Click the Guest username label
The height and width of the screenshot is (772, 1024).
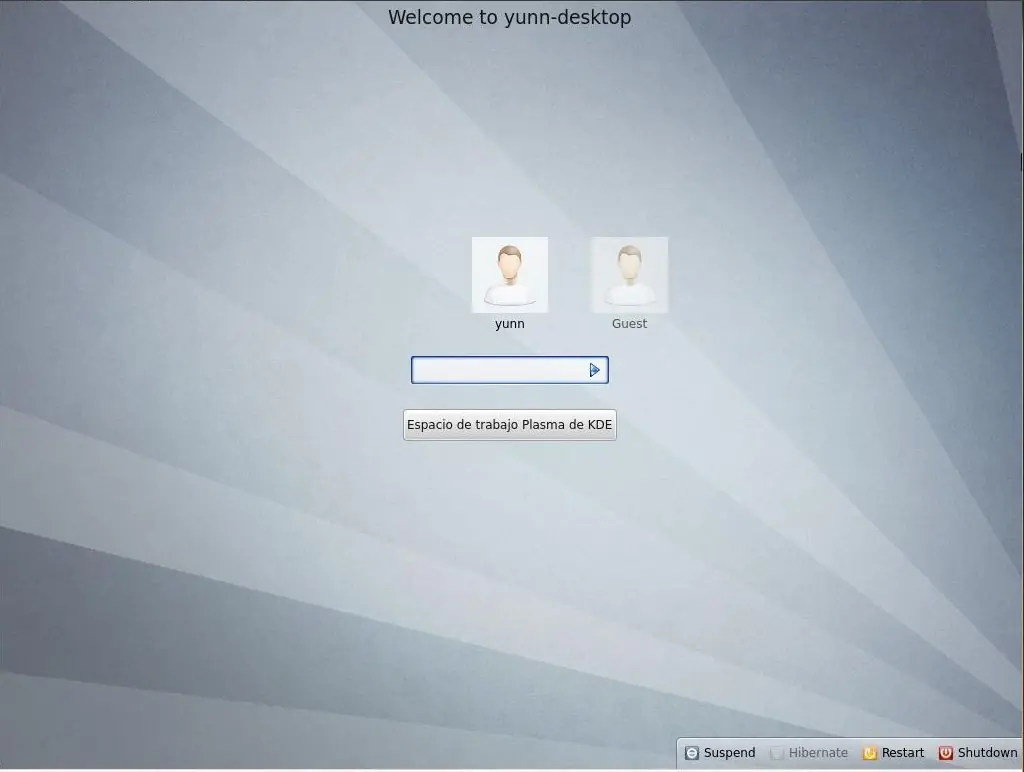629,323
